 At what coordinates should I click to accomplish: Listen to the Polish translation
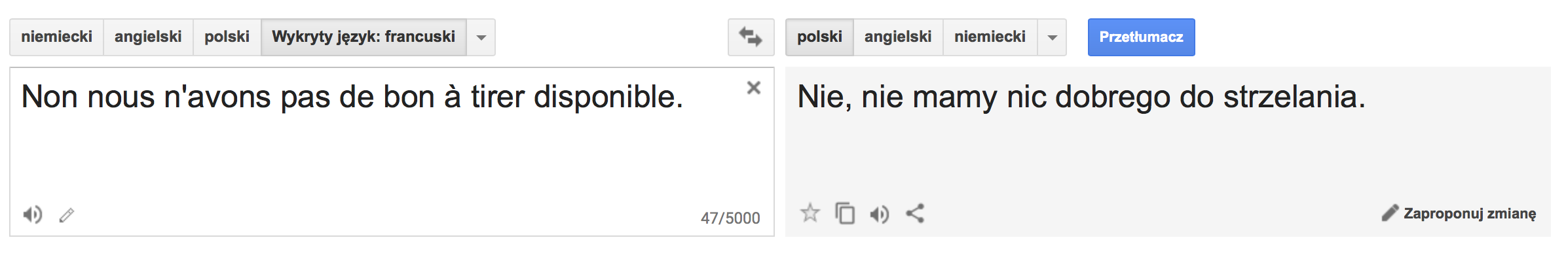click(x=879, y=214)
